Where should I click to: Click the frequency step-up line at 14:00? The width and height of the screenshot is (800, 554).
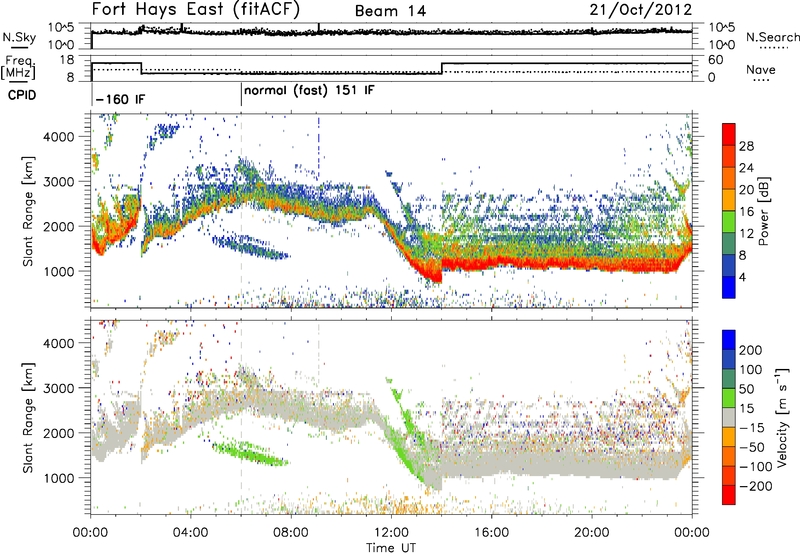(x=442, y=68)
